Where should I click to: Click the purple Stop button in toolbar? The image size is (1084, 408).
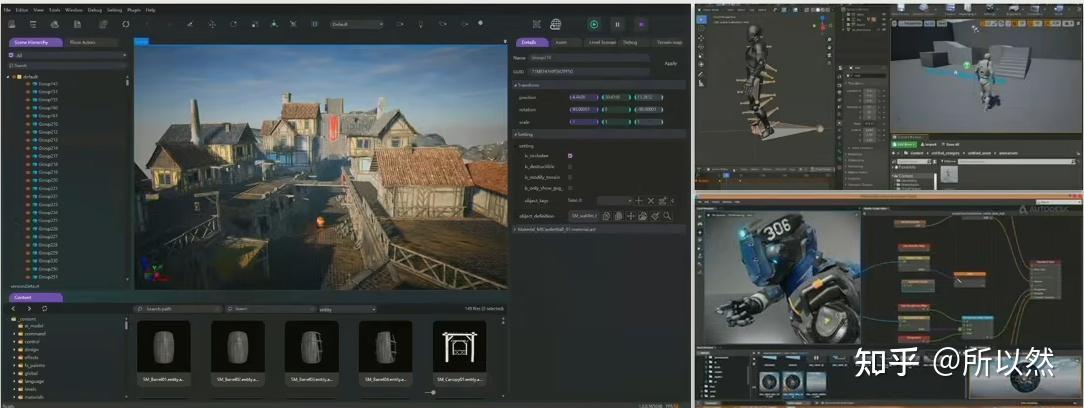click(641, 24)
